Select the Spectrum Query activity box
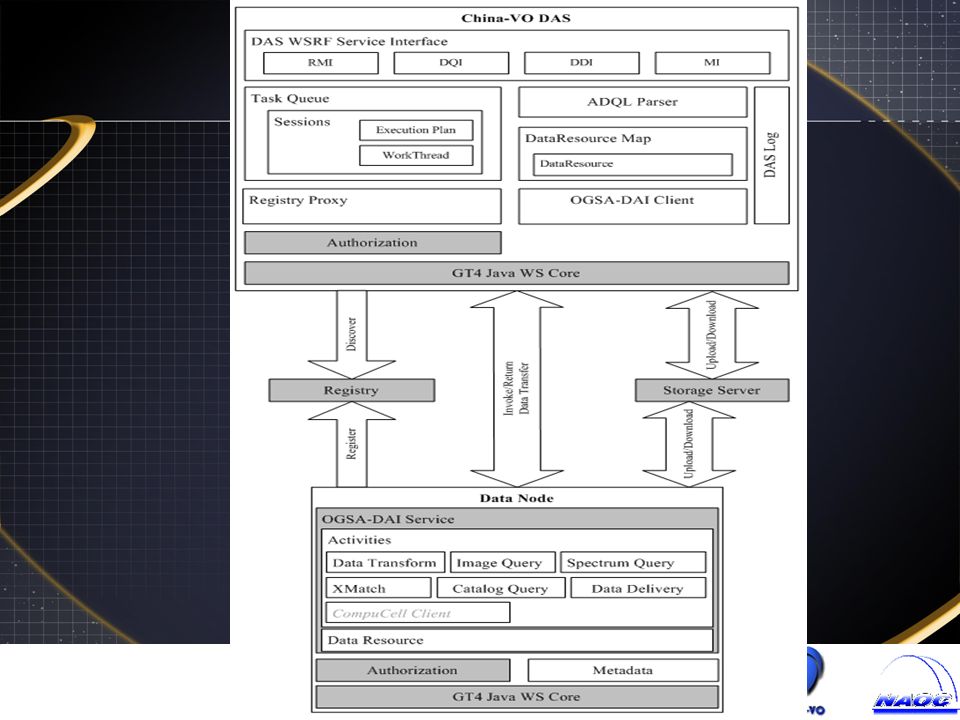This screenshot has width=960, height=720. tap(633, 562)
